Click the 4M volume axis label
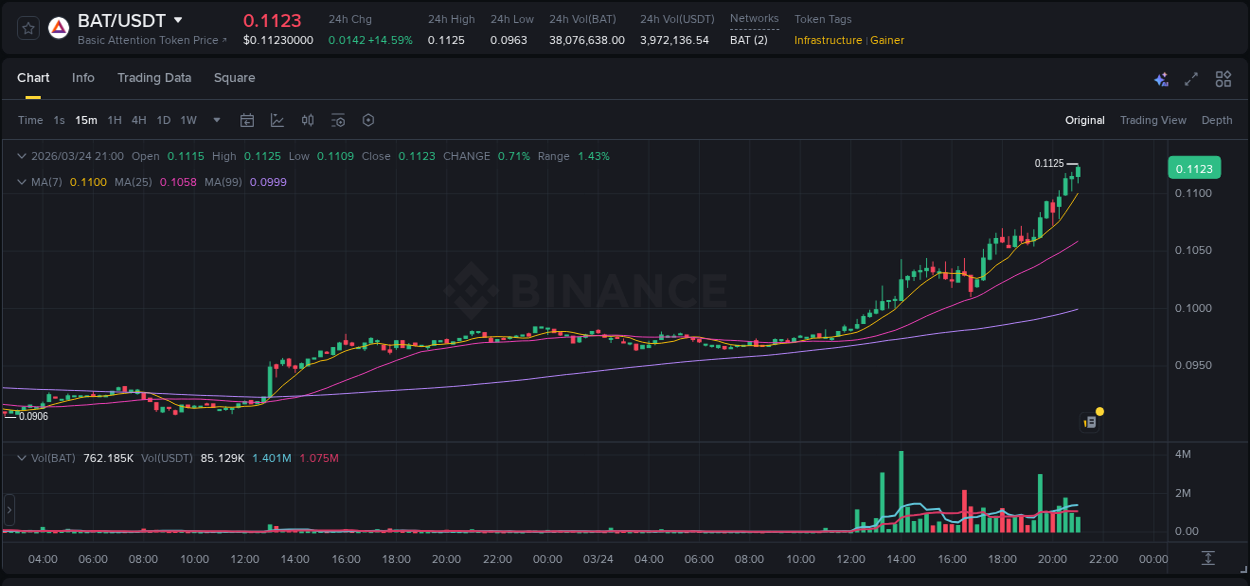 [1182, 454]
